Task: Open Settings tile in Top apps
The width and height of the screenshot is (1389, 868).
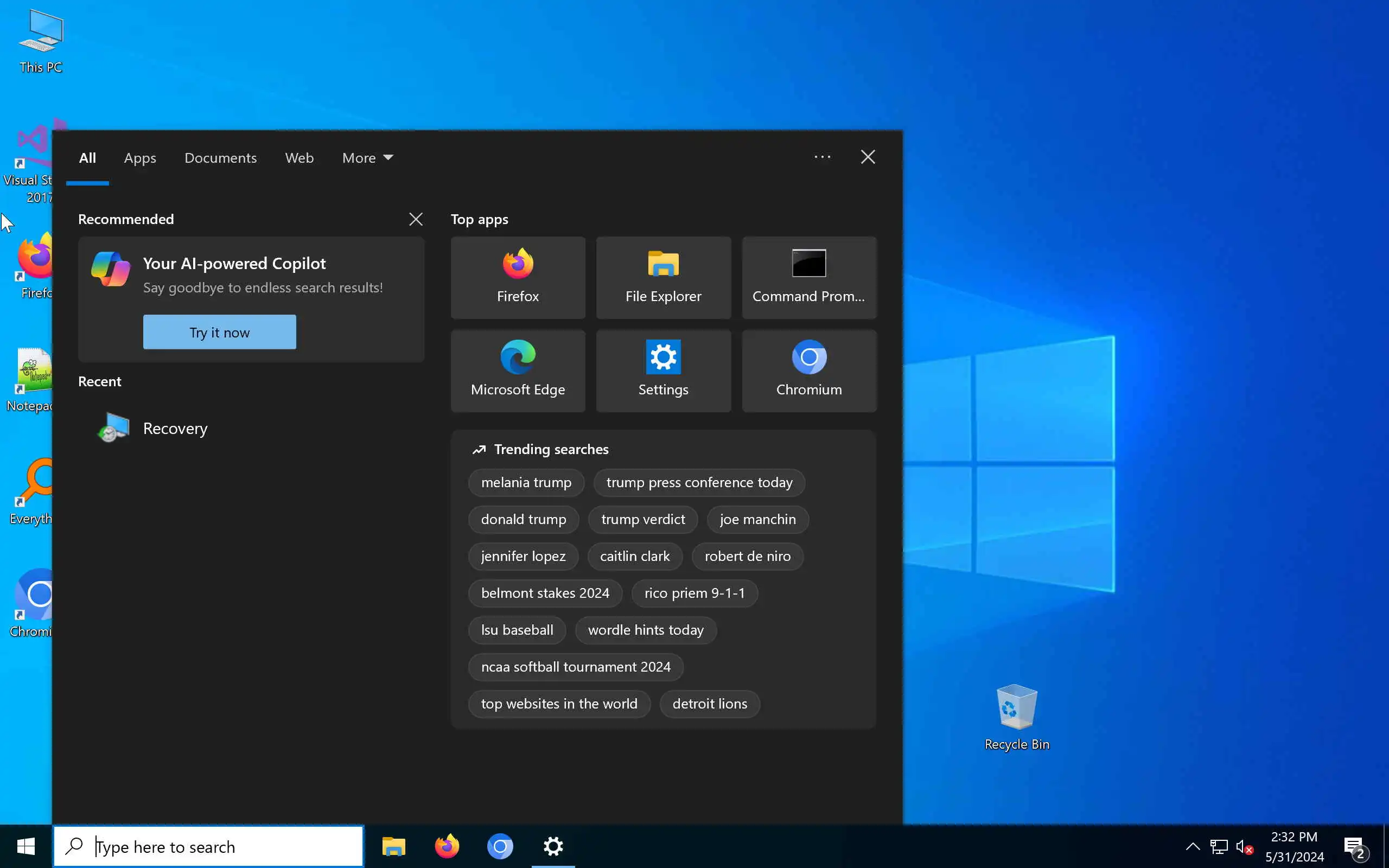Action: (x=663, y=371)
